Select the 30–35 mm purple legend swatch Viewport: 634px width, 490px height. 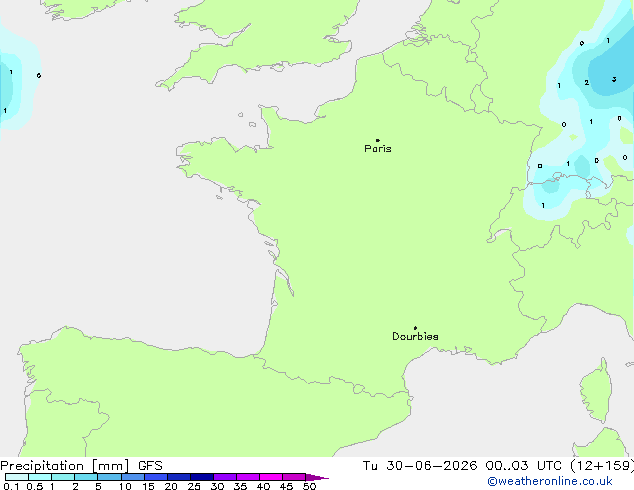224,477
